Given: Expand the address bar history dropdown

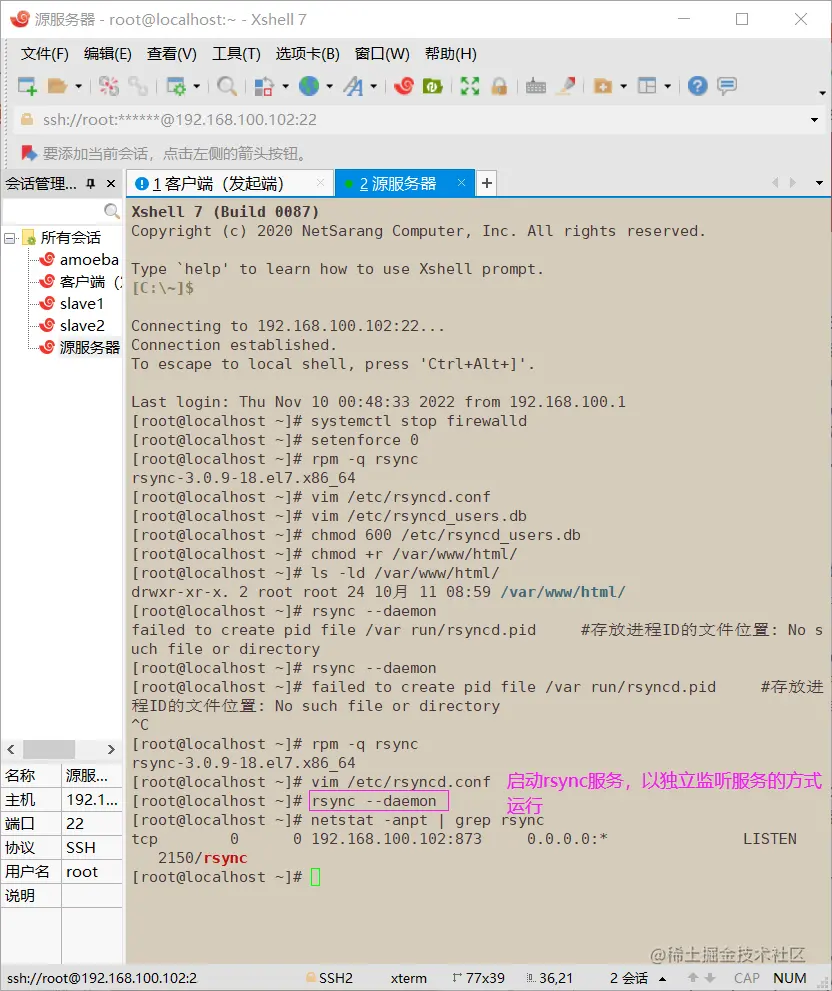Looking at the screenshot, I should [814, 120].
